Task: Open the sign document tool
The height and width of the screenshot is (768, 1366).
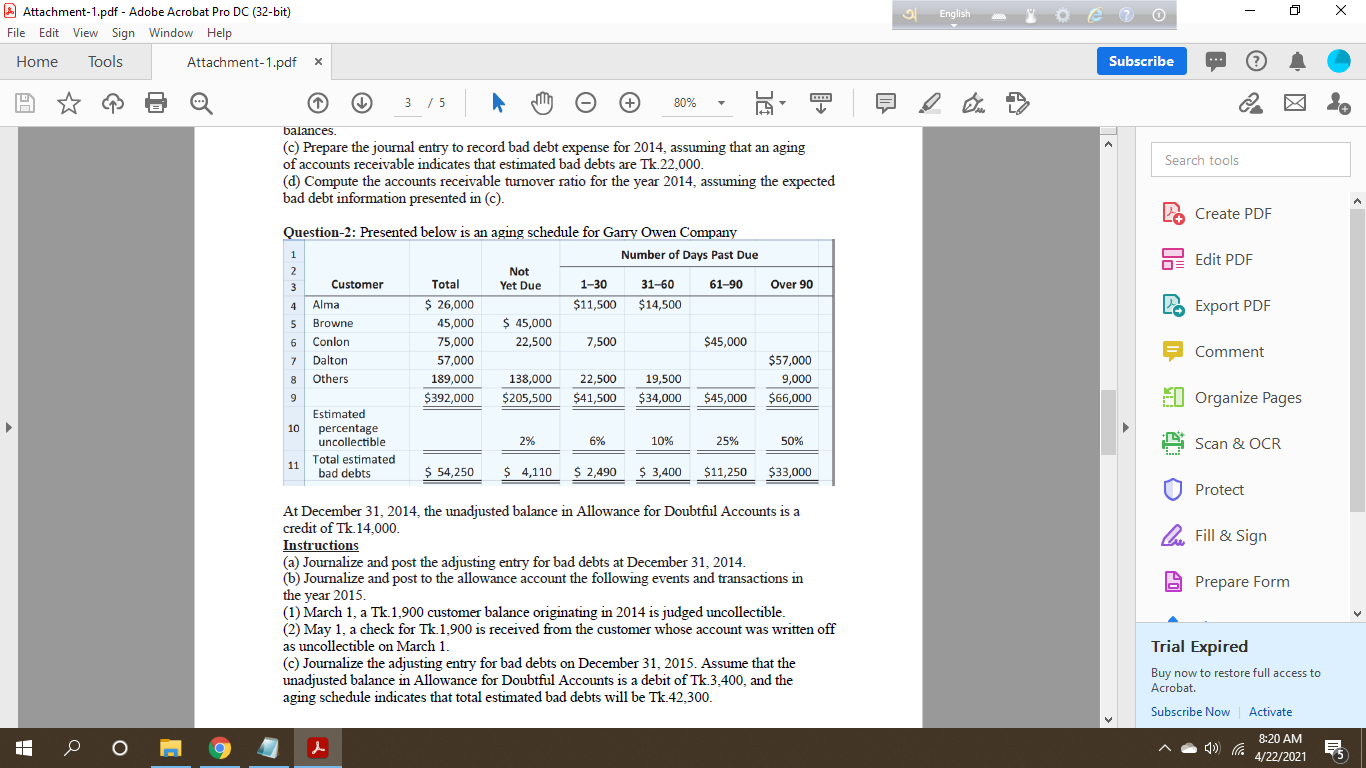Action: tap(973, 103)
